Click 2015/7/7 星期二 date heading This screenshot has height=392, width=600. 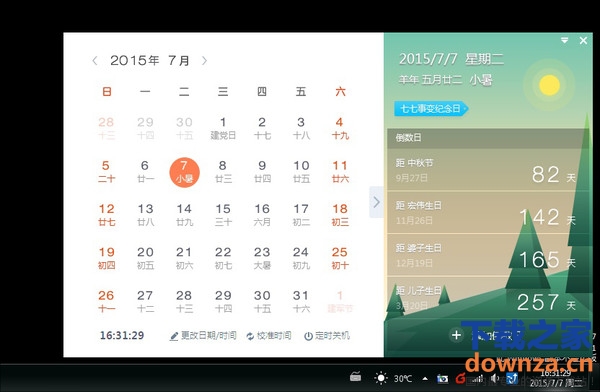(x=451, y=59)
